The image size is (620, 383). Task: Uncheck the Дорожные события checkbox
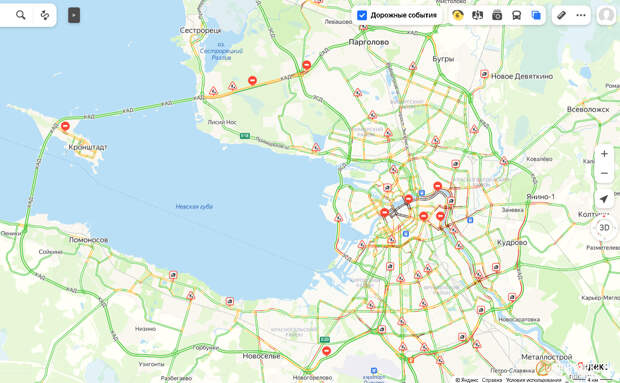point(362,15)
